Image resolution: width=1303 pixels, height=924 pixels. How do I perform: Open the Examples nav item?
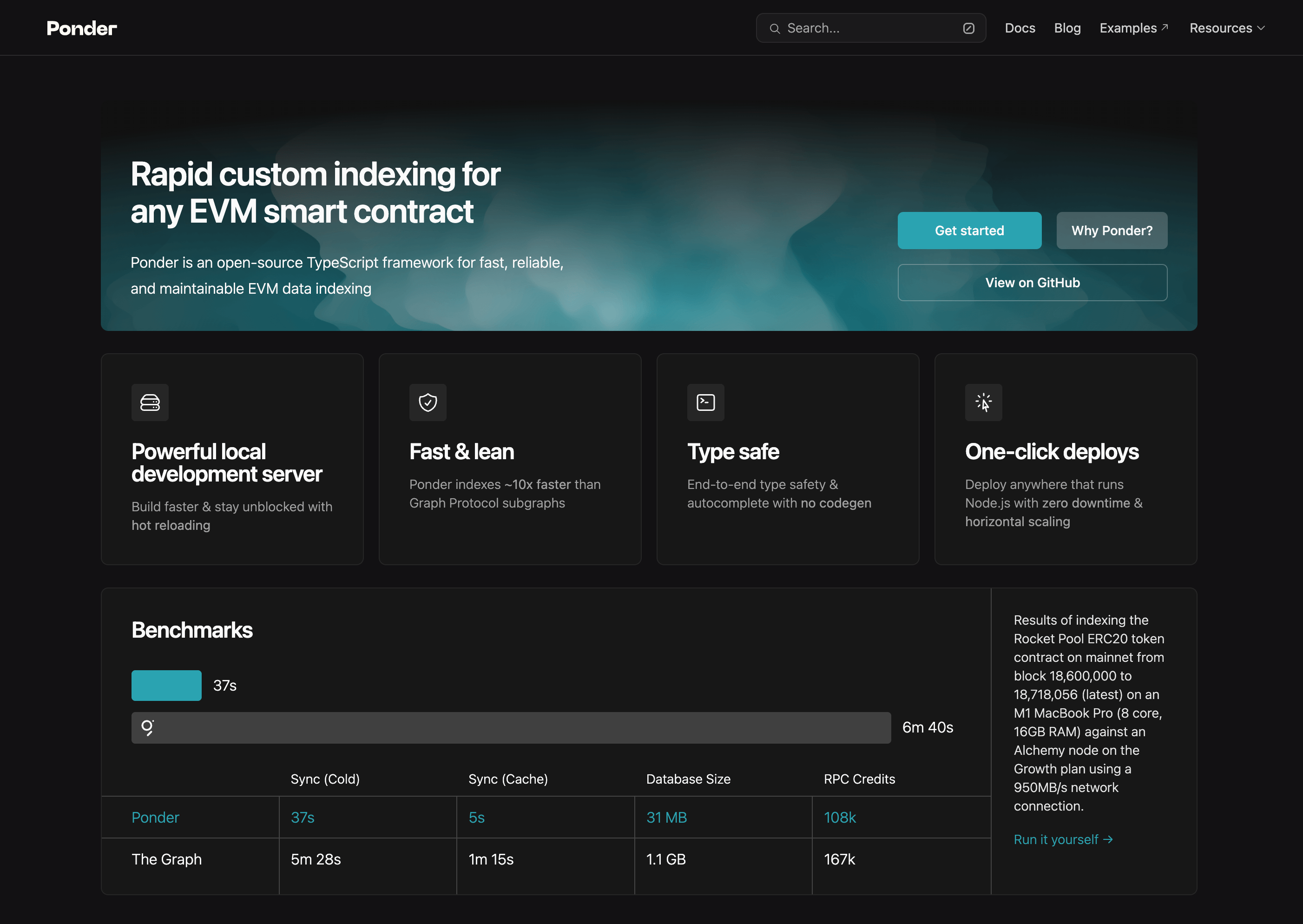1133,28
